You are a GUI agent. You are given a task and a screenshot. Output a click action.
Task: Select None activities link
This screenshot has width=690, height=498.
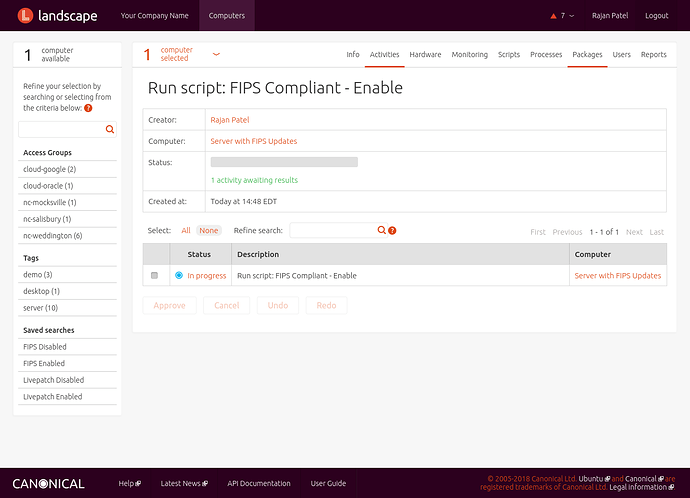[x=209, y=231]
